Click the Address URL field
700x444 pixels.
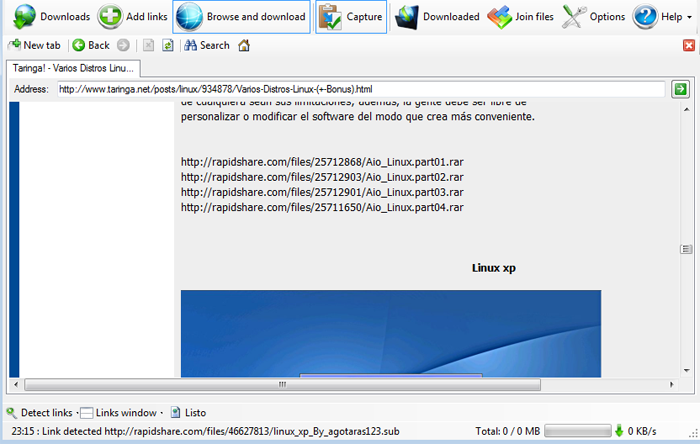[361, 89]
